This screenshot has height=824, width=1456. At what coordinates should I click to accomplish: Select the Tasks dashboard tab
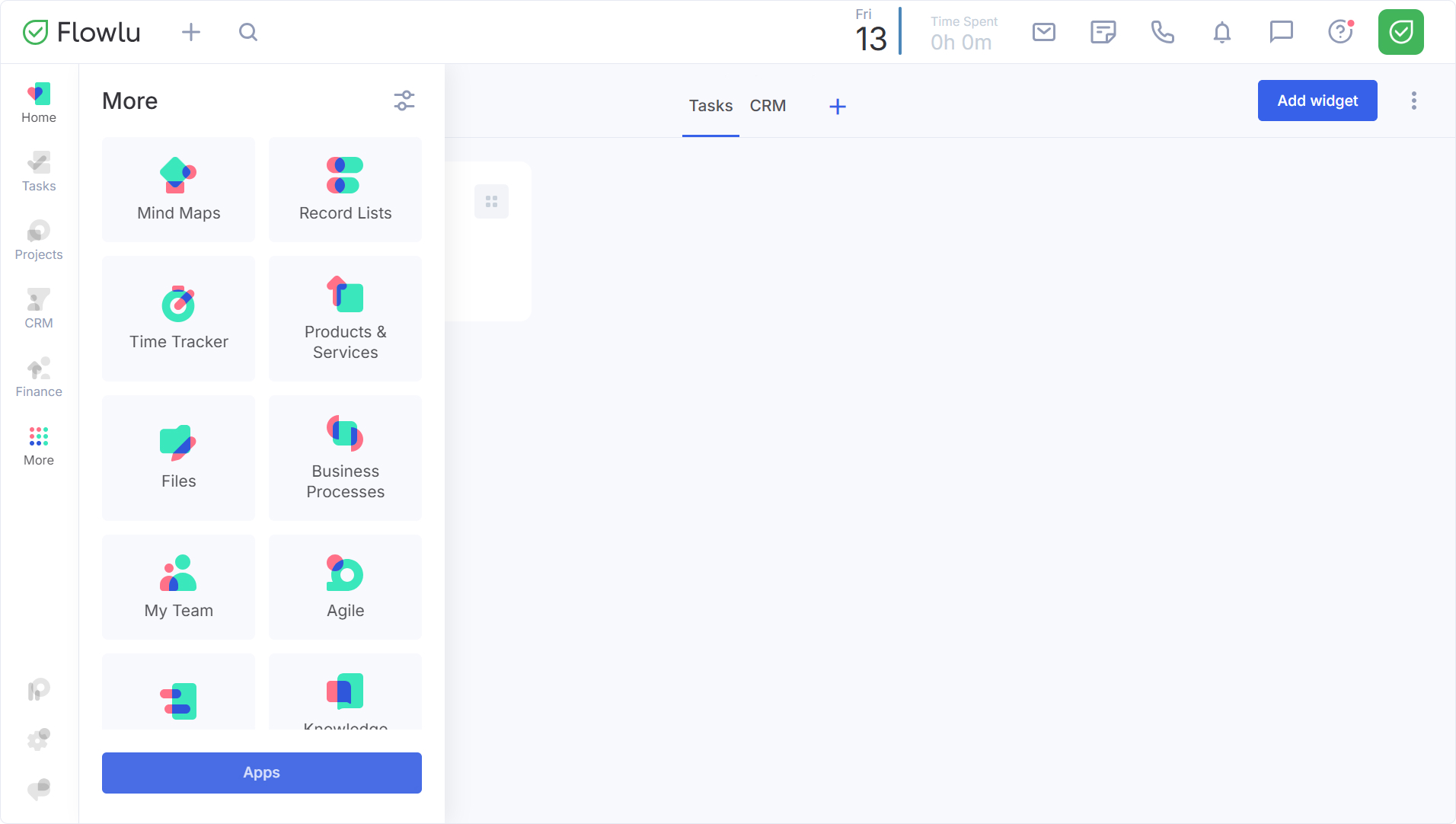(x=710, y=106)
